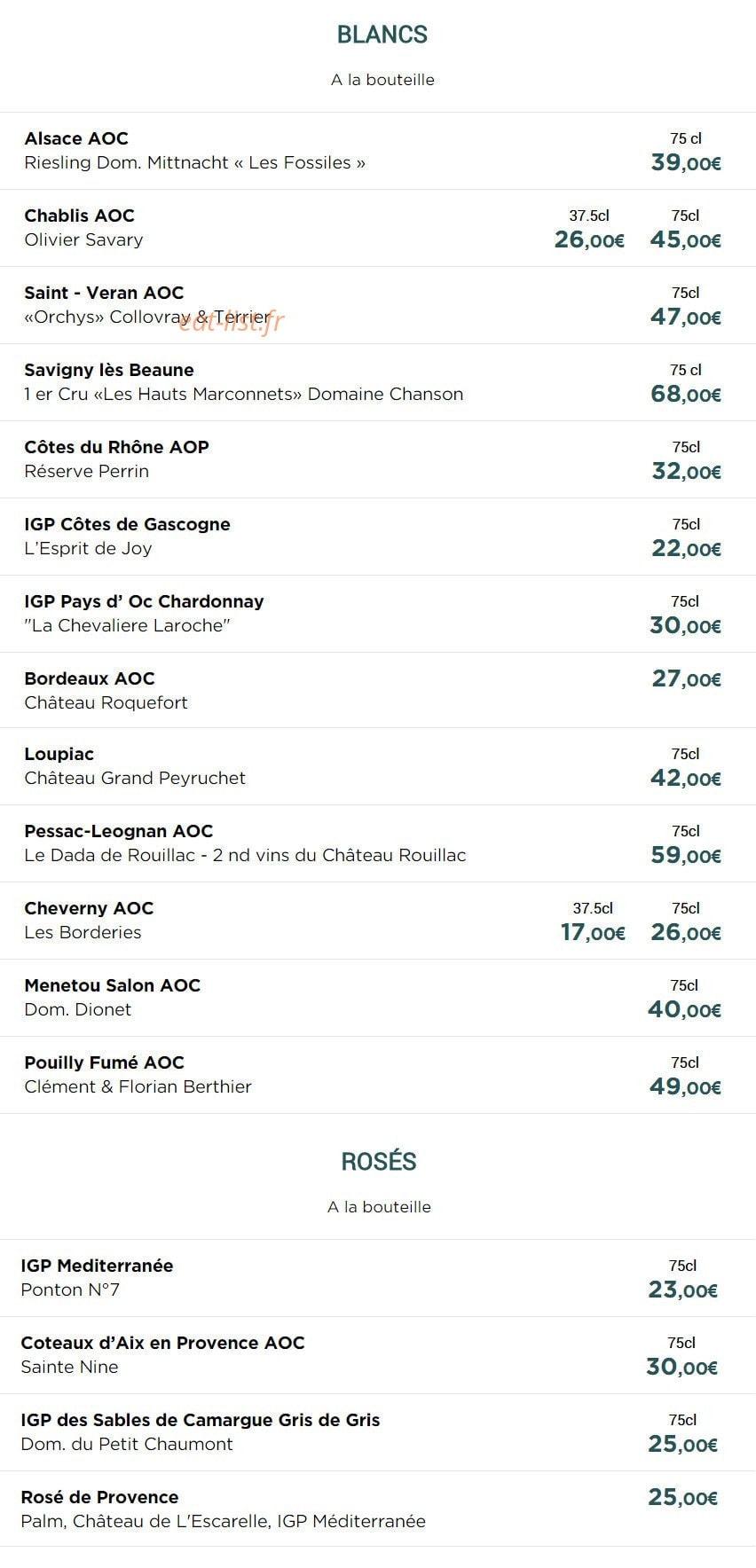Click the eat-list.fr watermark

point(232,321)
